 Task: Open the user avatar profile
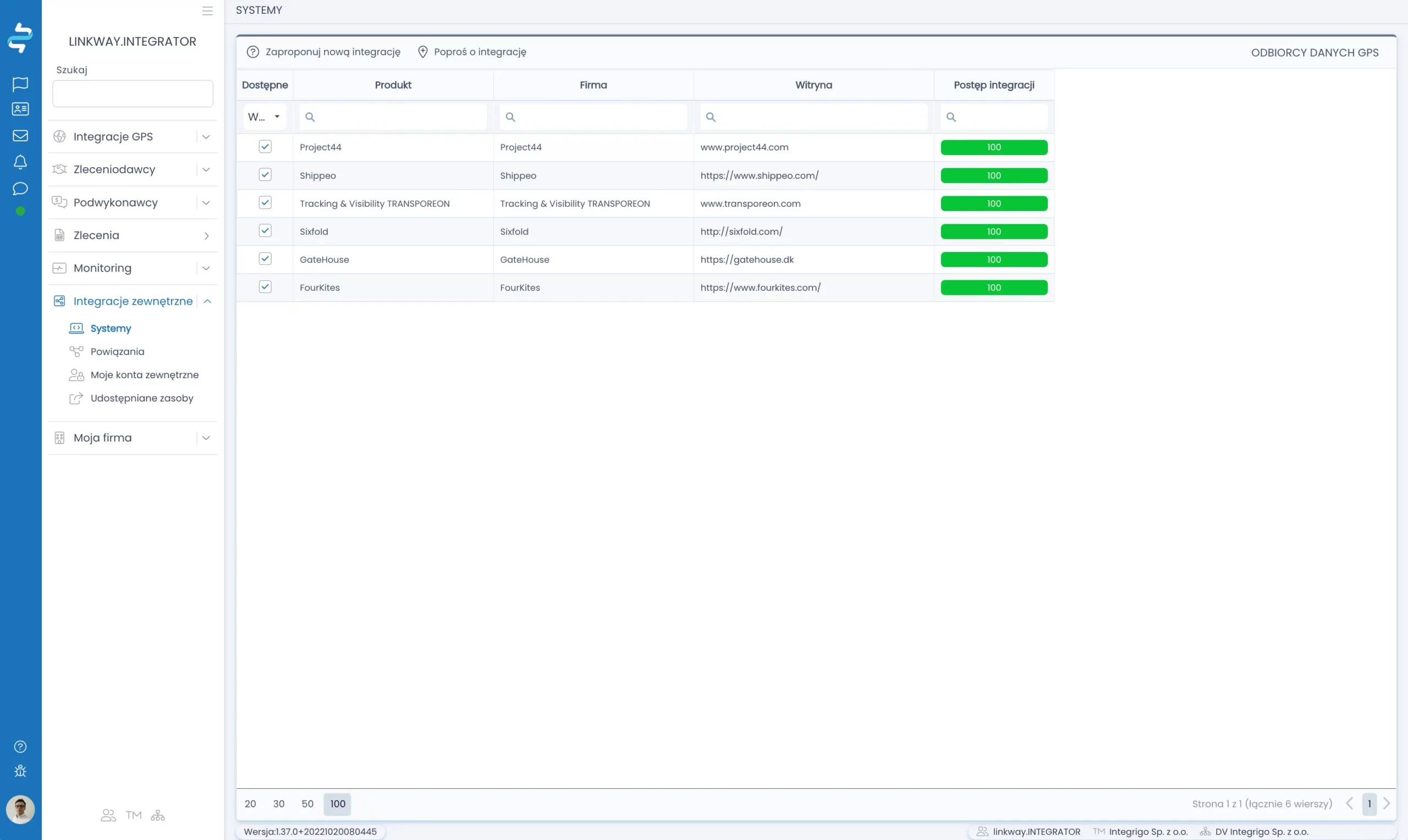20,809
